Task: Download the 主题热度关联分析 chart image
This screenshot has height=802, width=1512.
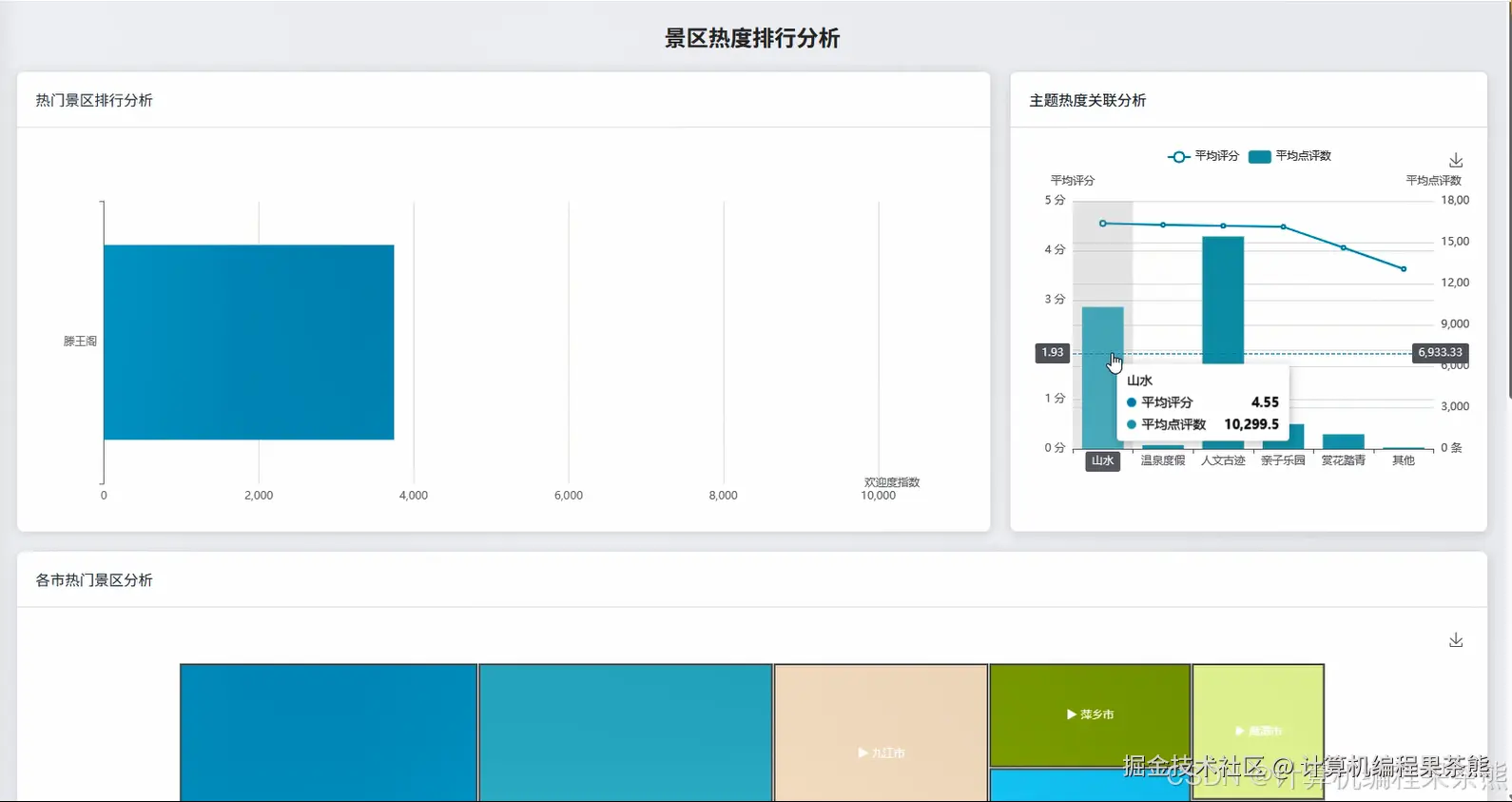Action: click(x=1455, y=161)
